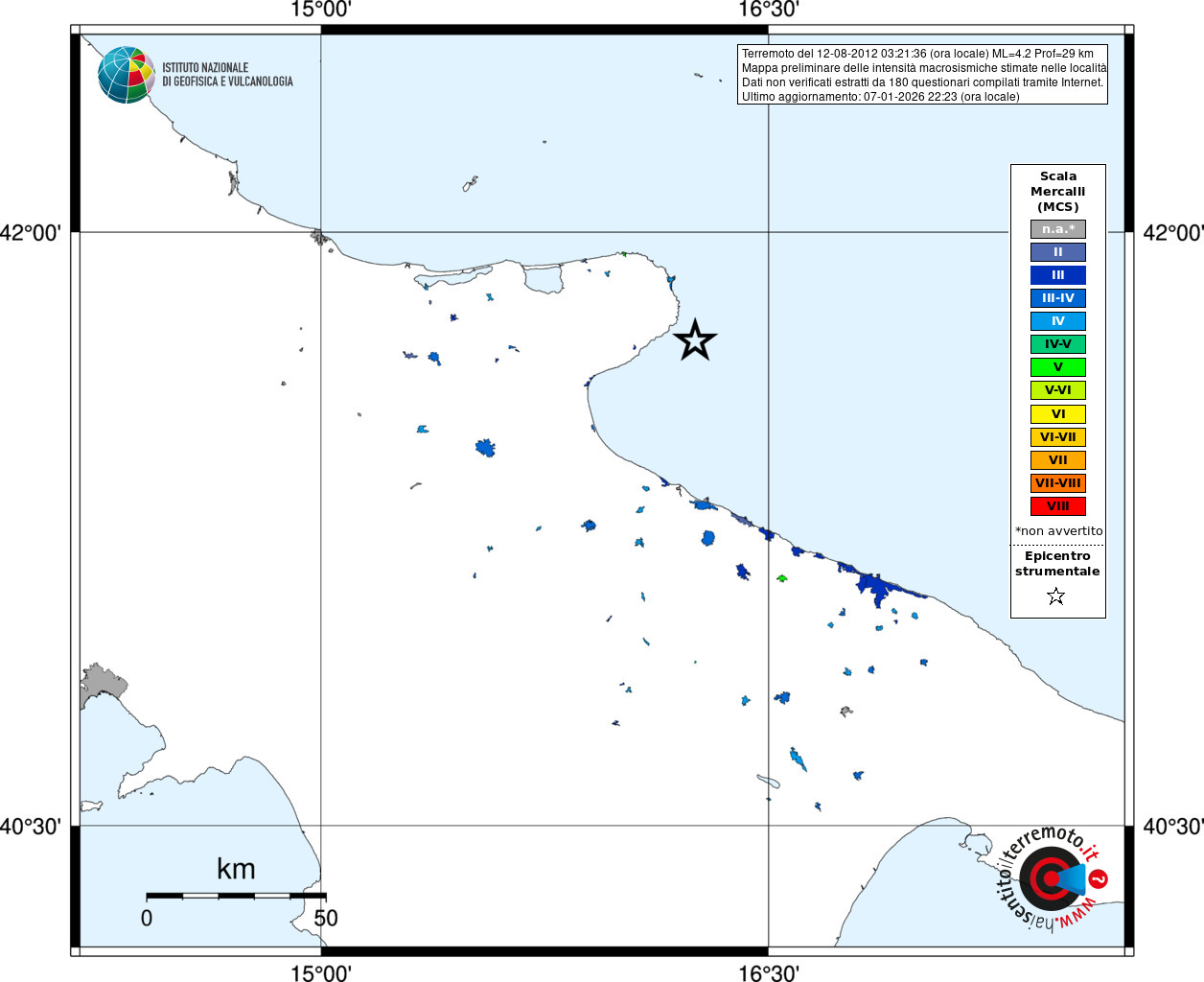Select the yellow intensity VI legend swatch
This screenshot has height=982, width=1204.
click(x=1058, y=414)
